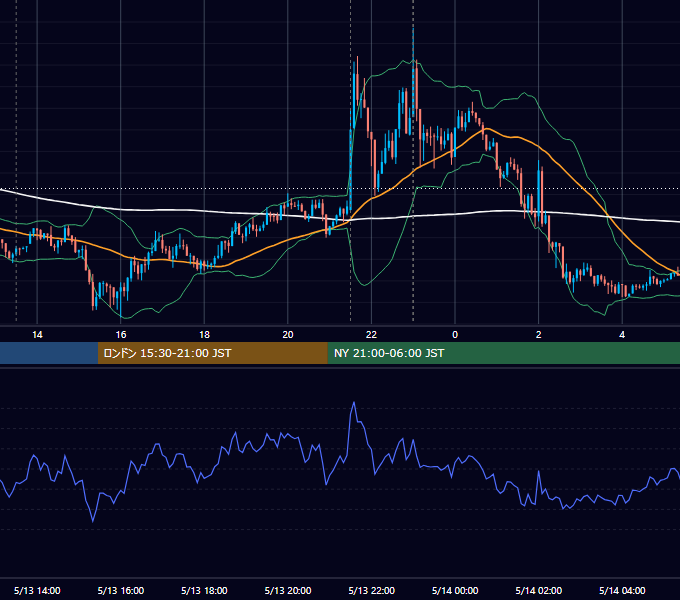Click the oscillator peak spike near 21:30

pyautogui.click(x=354, y=403)
